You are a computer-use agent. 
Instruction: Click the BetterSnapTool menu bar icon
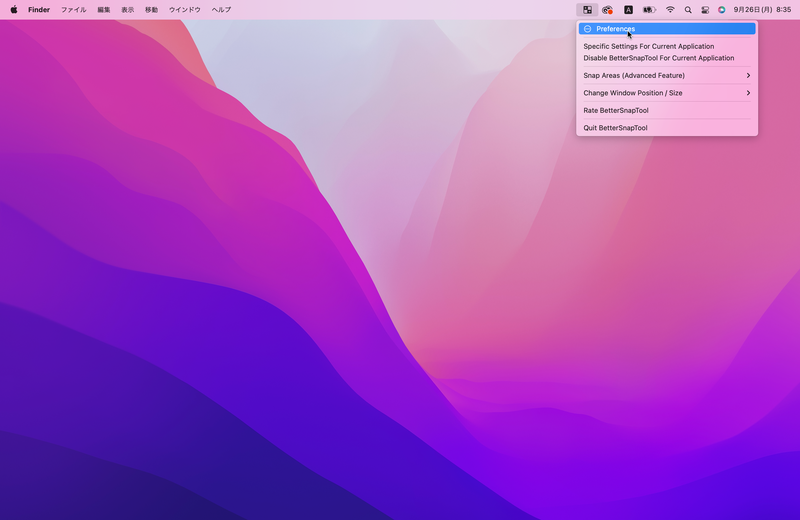[587, 10]
